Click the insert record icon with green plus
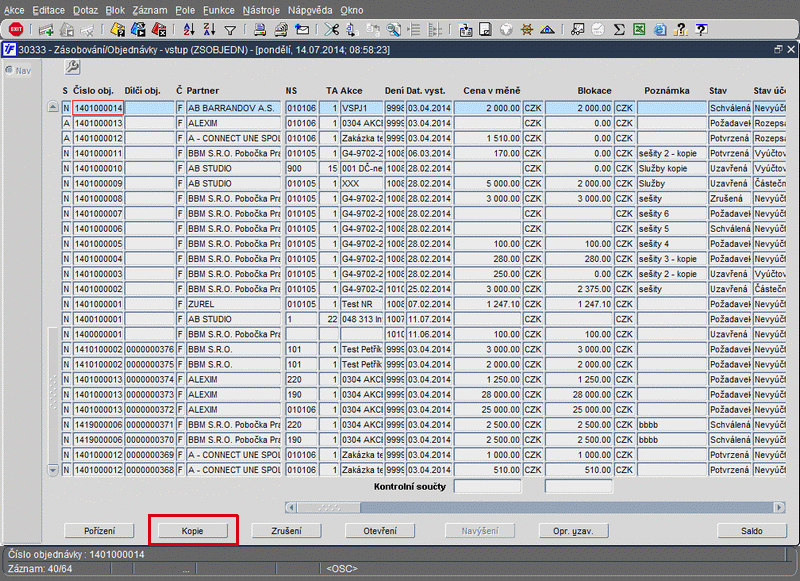 [x=46, y=30]
